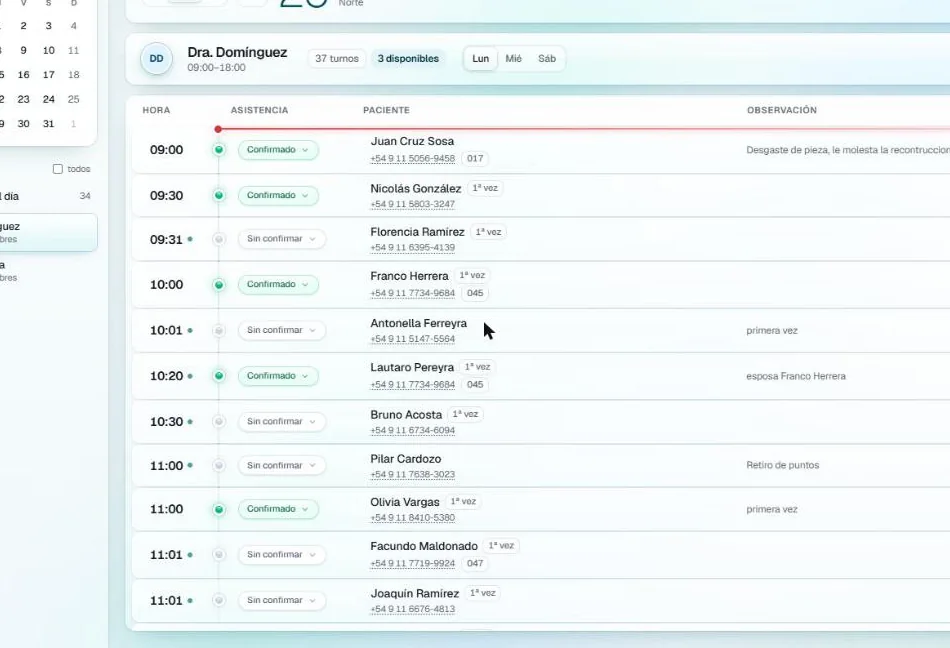
Task: Click the green status dot for Lautaro Pereyra
Action: (x=219, y=375)
